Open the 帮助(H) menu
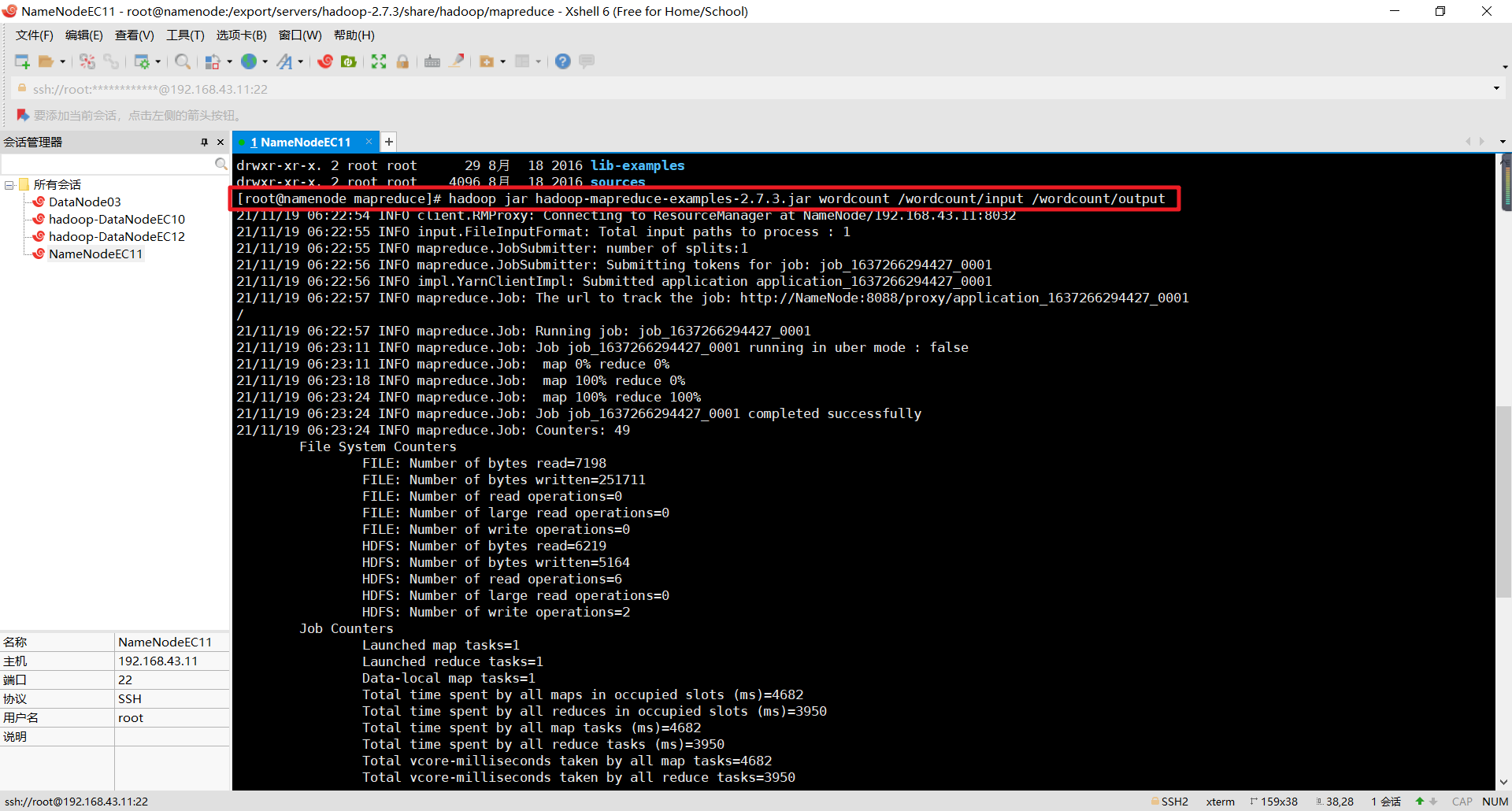Screen dimensions: 1512x811 pyautogui.click(x=354, y=35)
